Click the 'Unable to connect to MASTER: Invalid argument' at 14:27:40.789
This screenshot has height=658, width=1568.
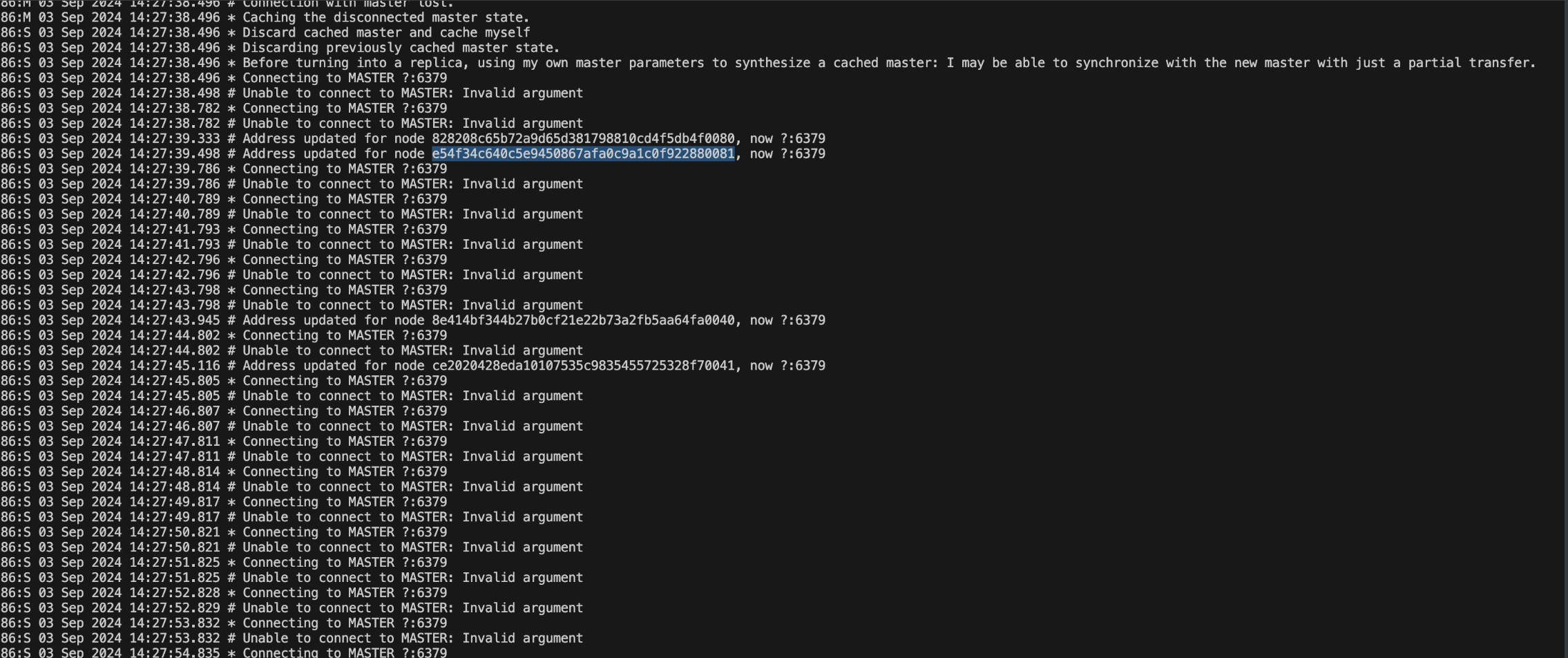tap(411, 214)
